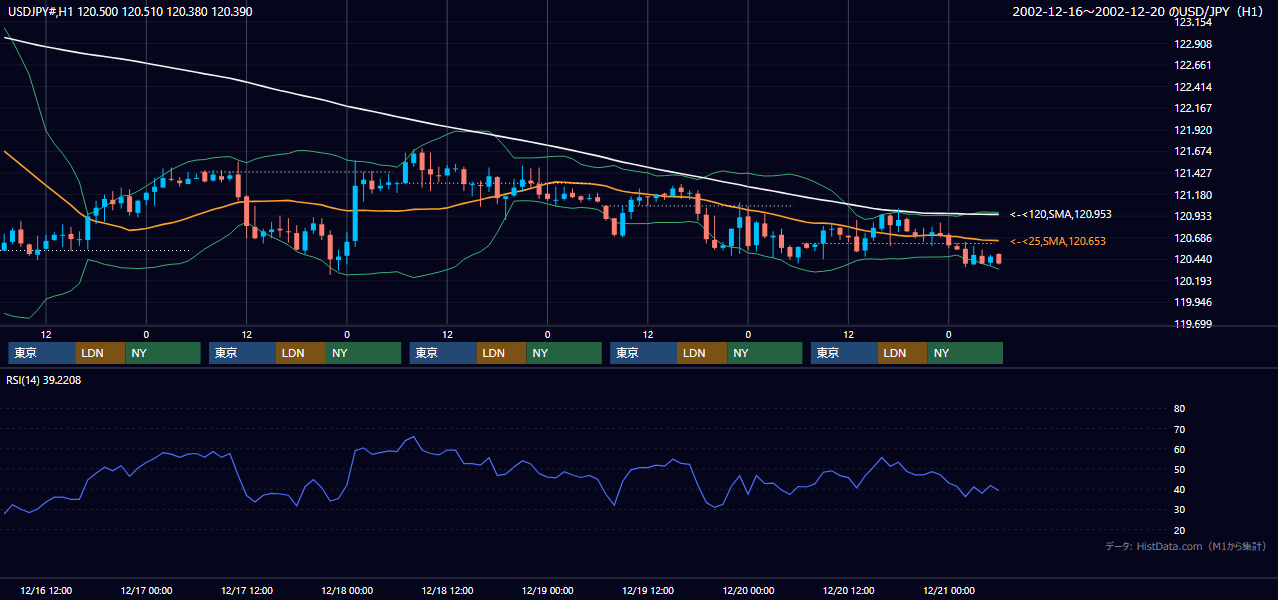Click the 12/19 12:00 date label
Image resolution: width=1278 pixels, height=600 pixels.
648,590
